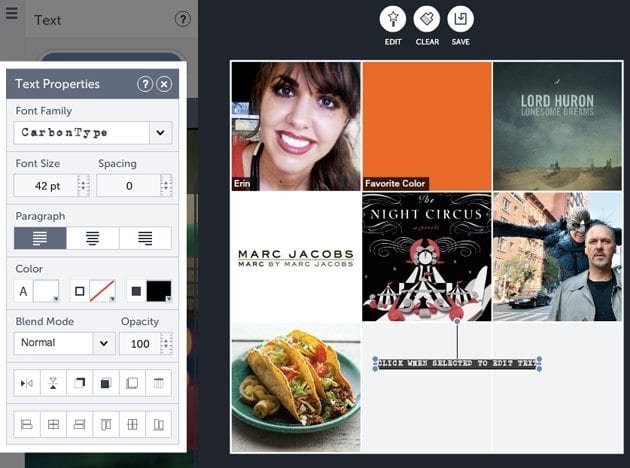Click the CLEAR label
Viewport: 630px width, 468px height.
(x=427, y=42)
